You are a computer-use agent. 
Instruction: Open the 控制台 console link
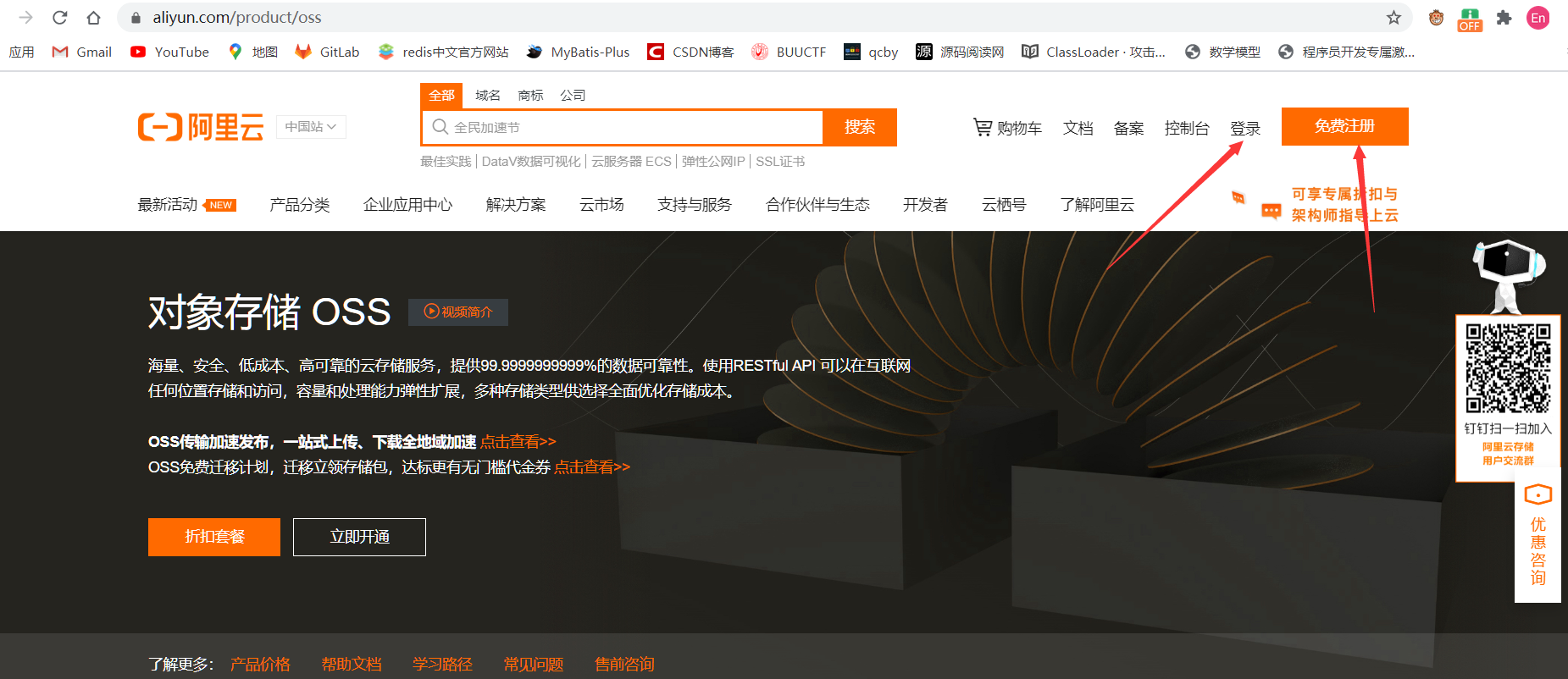click(x=1186, y=128)
